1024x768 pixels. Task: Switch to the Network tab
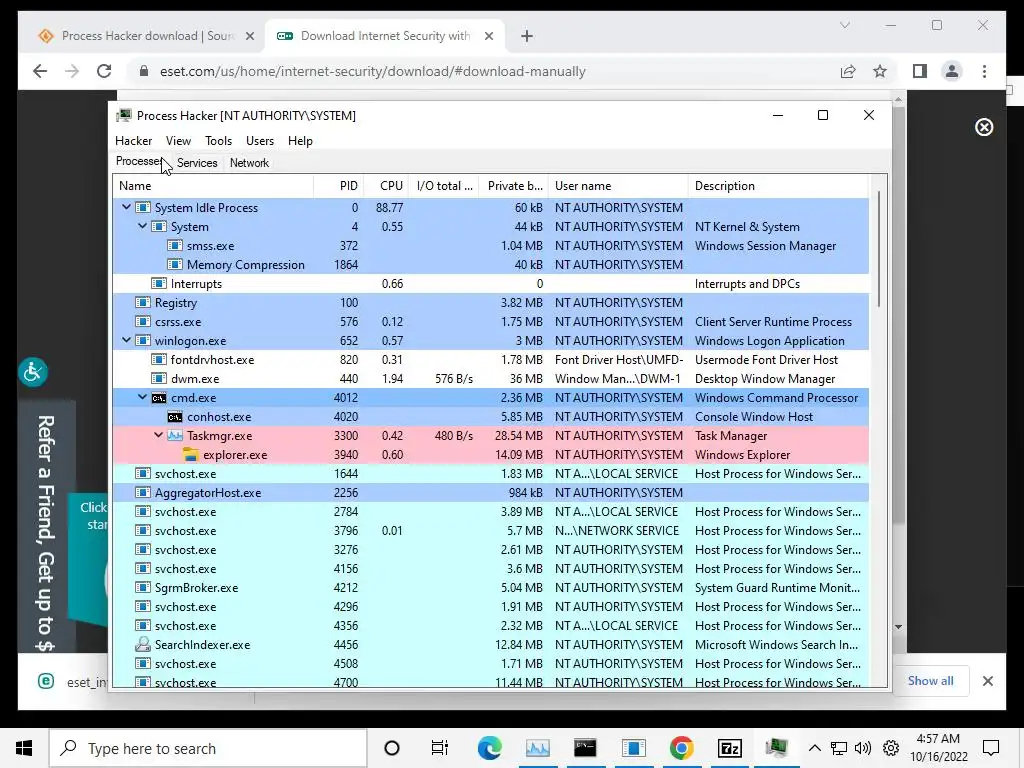coord(249,163)
